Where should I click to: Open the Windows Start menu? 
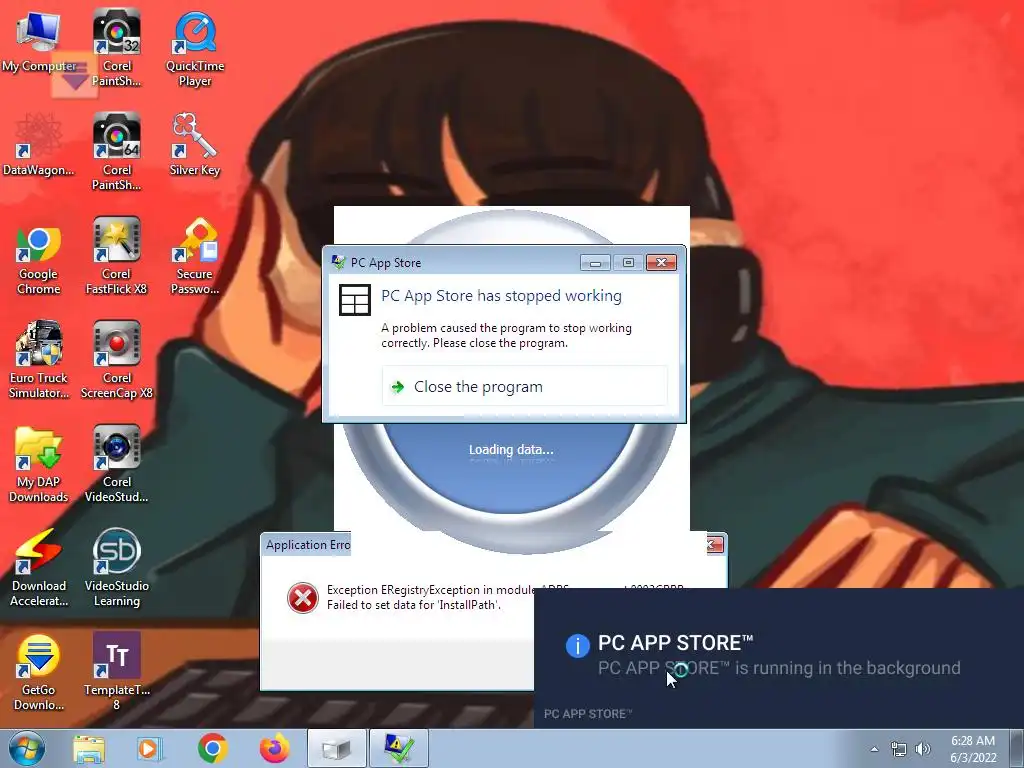point(27,748)
